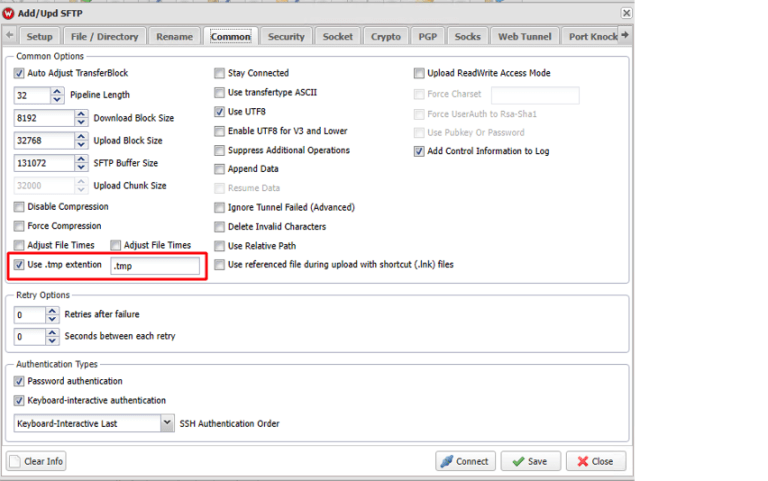Enable referenced file upload for .lnk shortcuts
This screenshot has height=481, width=768.
pos(219,265)
